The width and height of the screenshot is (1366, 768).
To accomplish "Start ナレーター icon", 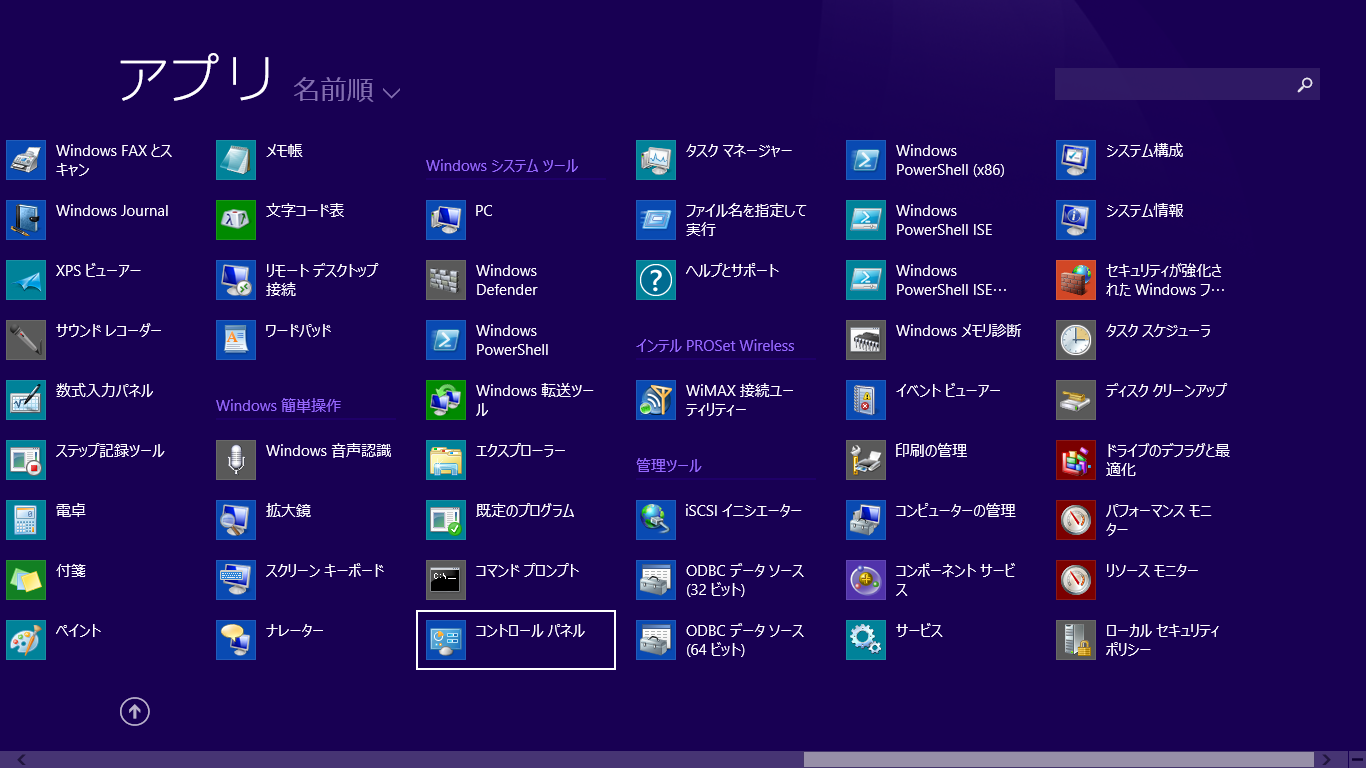I will pyautogui.click(x=236, y=640).
